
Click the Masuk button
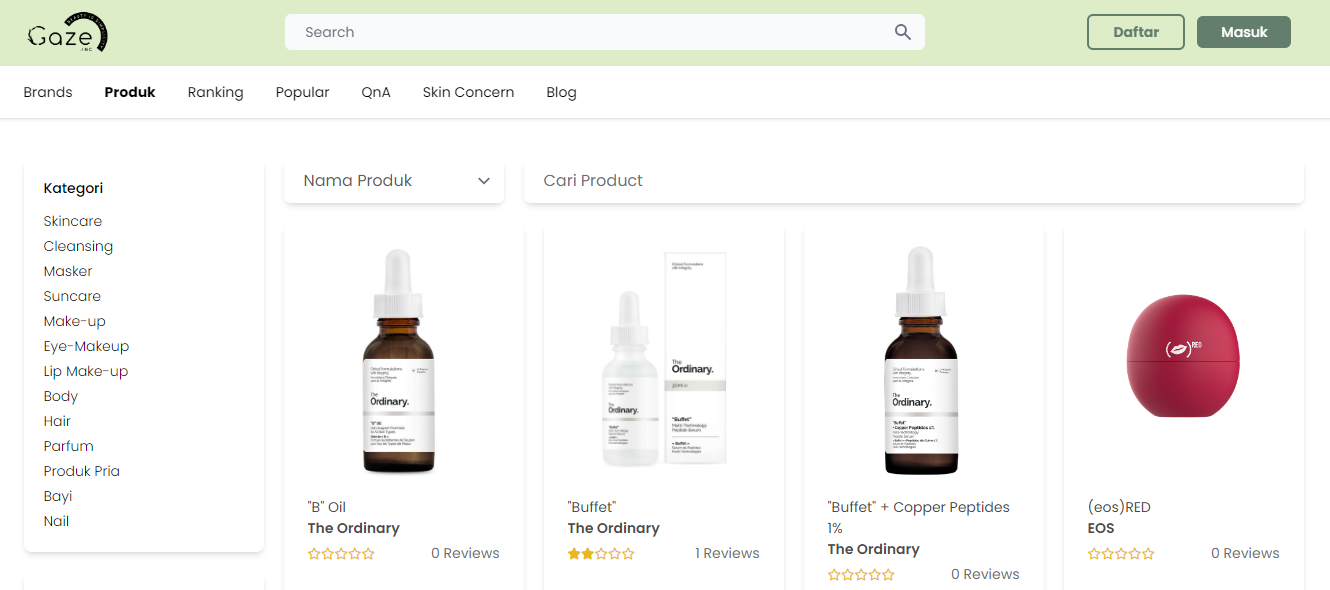(x=1244, y=32)
